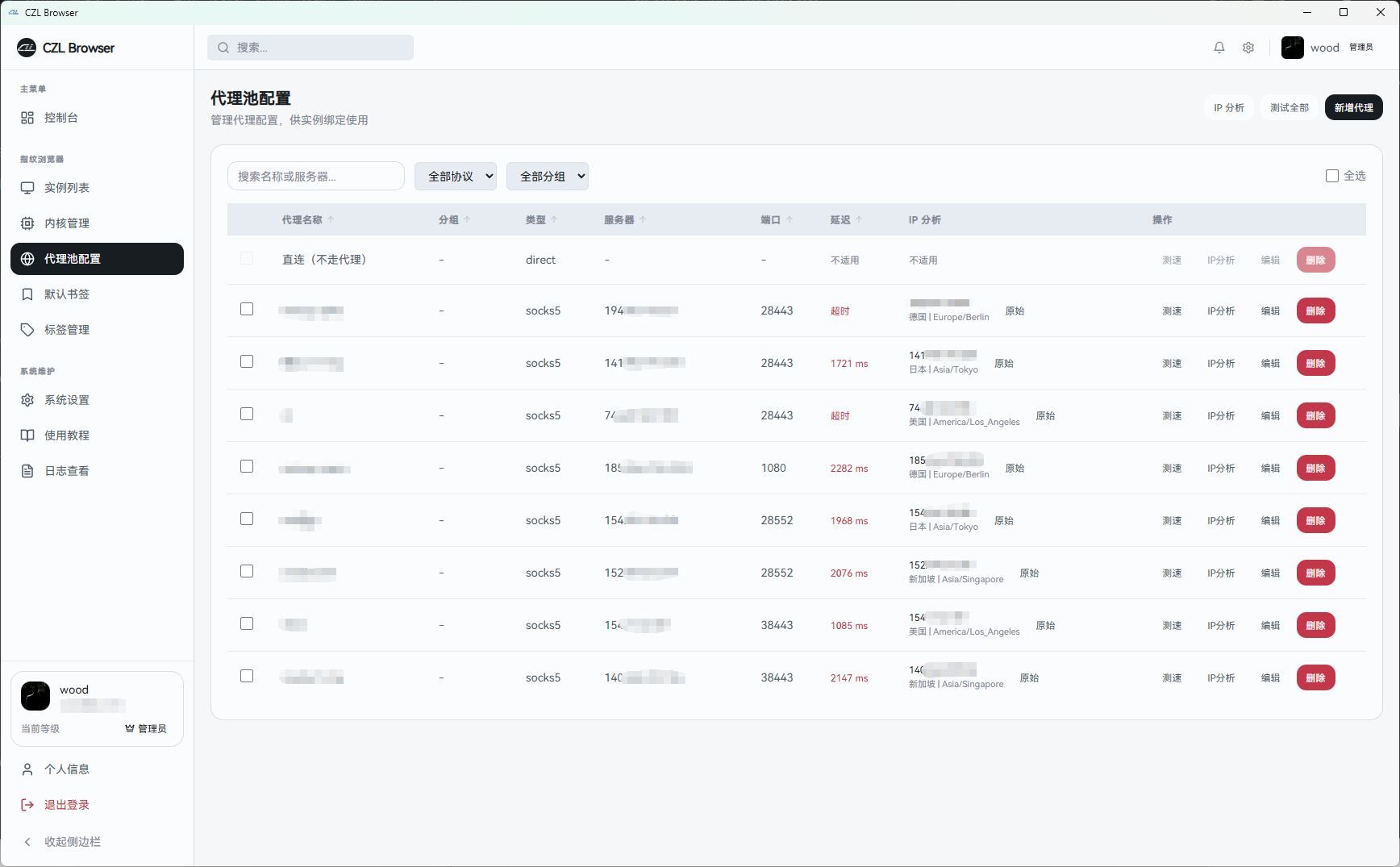Open settings gear icon in header
1400x867 pixels.
(x=1248, y=48)
